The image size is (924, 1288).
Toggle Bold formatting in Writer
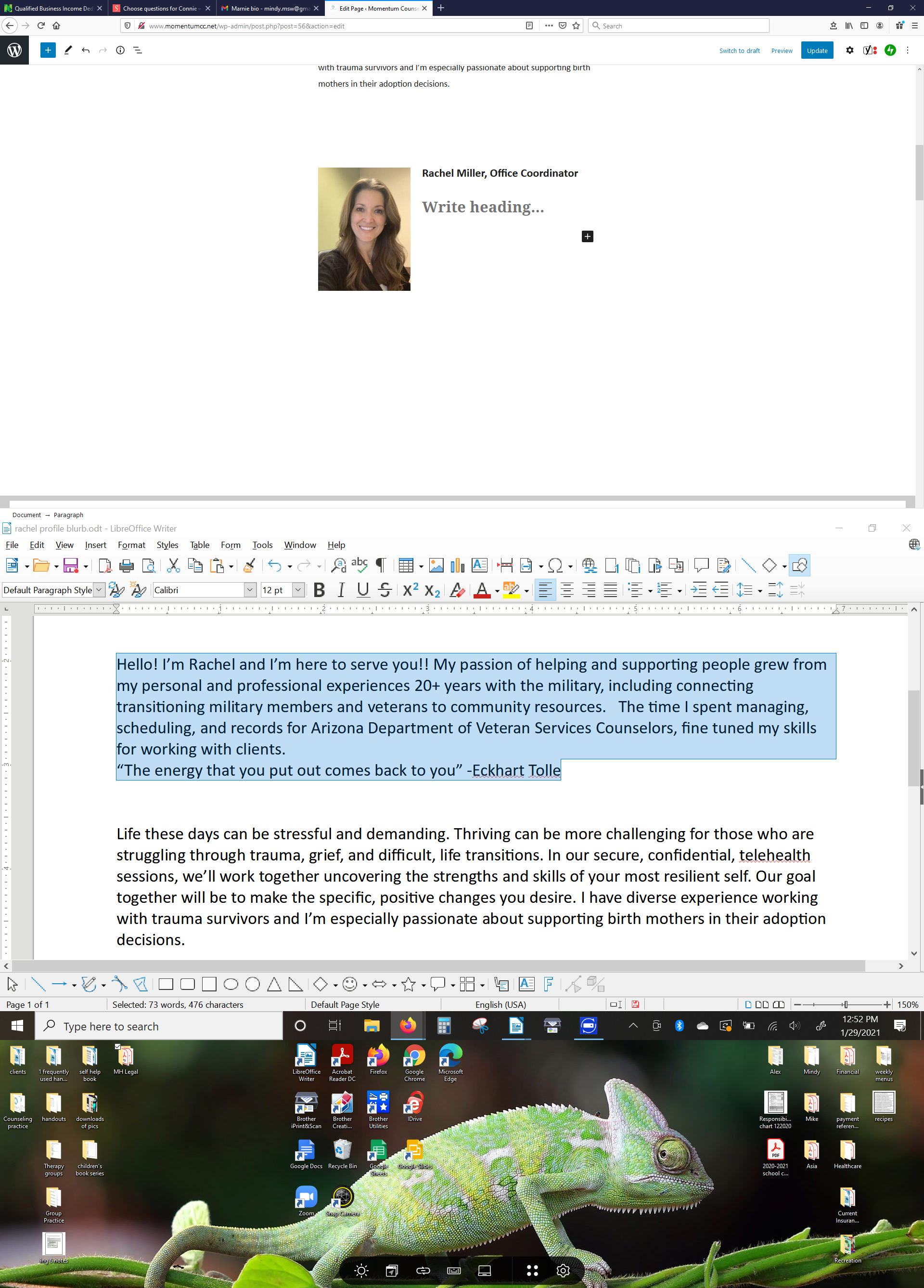pos(319,590)
